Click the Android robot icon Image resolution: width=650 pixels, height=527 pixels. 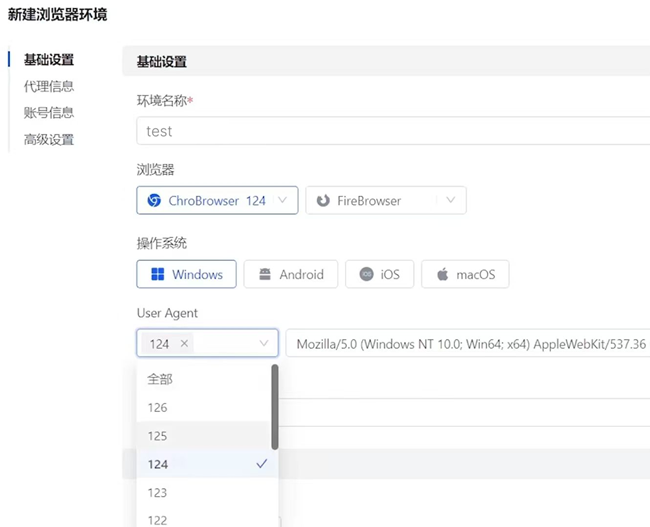tap(265, 274)
